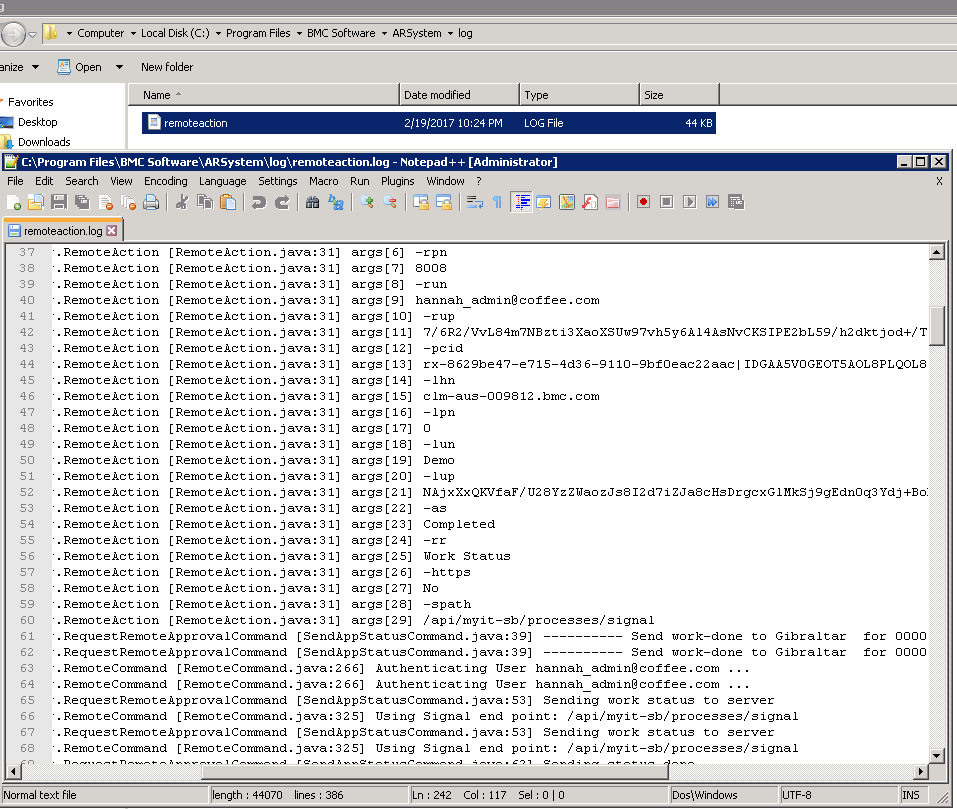Expand the Open button dropdown arrow in Explorer

click(119, 67)
